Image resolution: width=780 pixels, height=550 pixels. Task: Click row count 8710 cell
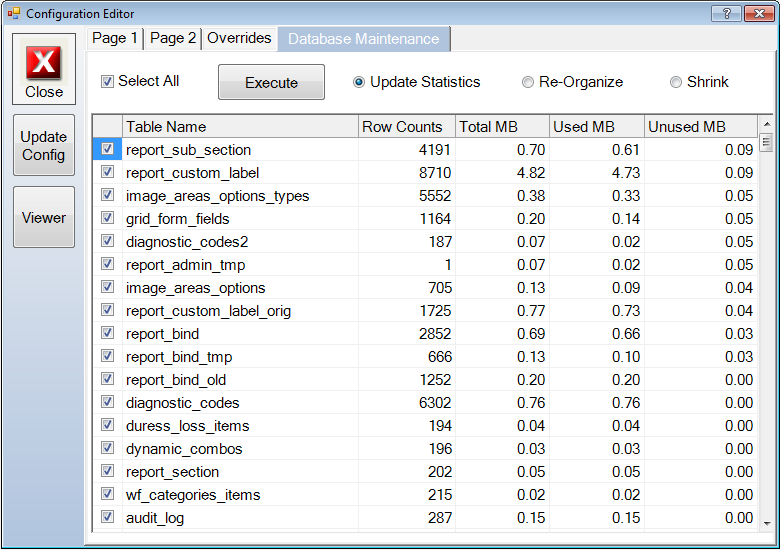[407, 173]
